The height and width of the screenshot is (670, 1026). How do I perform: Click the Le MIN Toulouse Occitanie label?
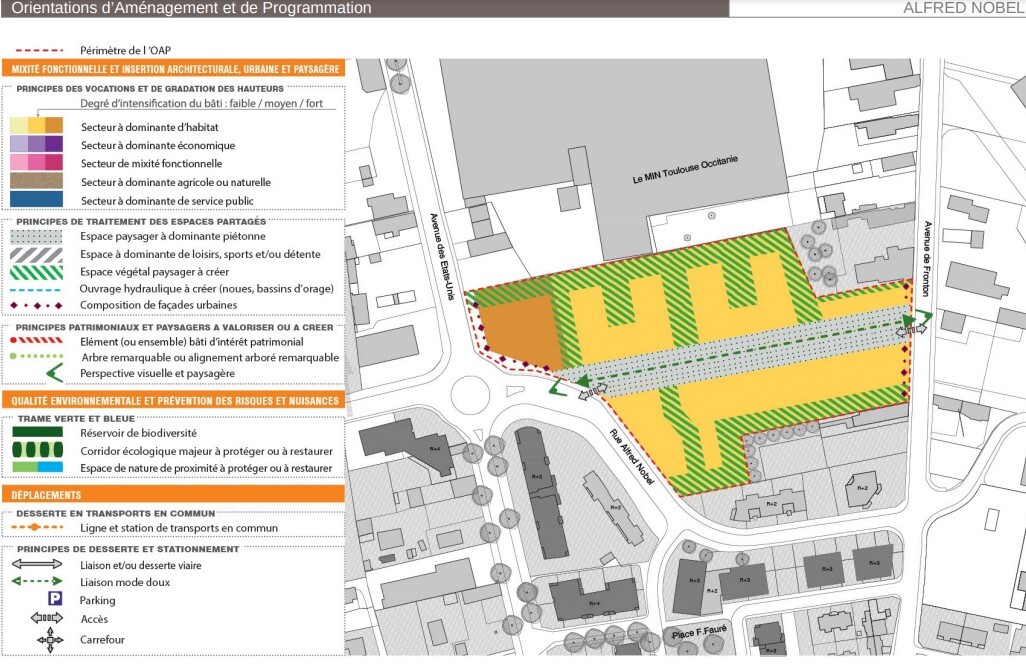point(685,169)
